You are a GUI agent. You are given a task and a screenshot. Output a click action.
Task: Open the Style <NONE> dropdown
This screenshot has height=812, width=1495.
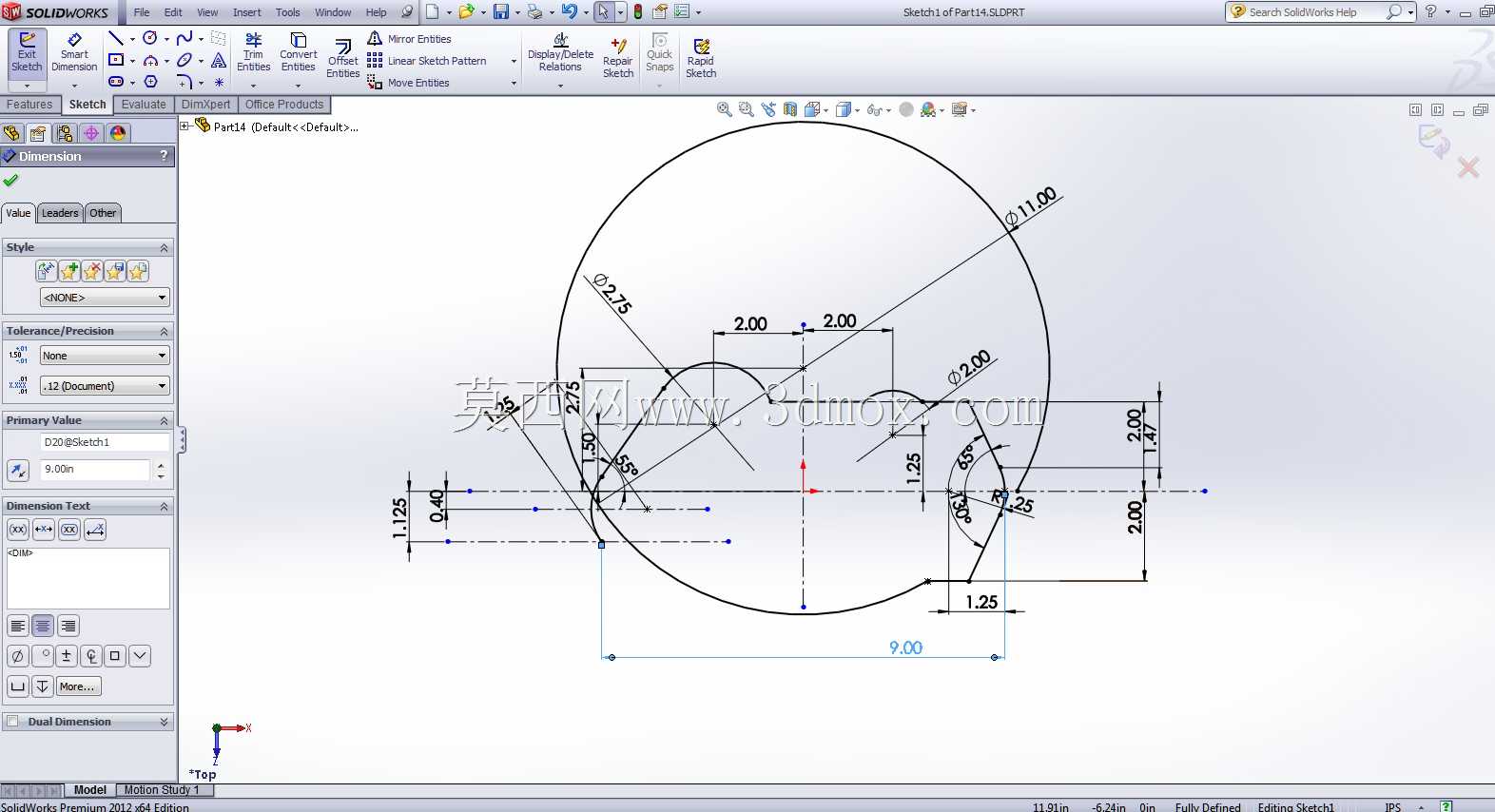point(105,298)
